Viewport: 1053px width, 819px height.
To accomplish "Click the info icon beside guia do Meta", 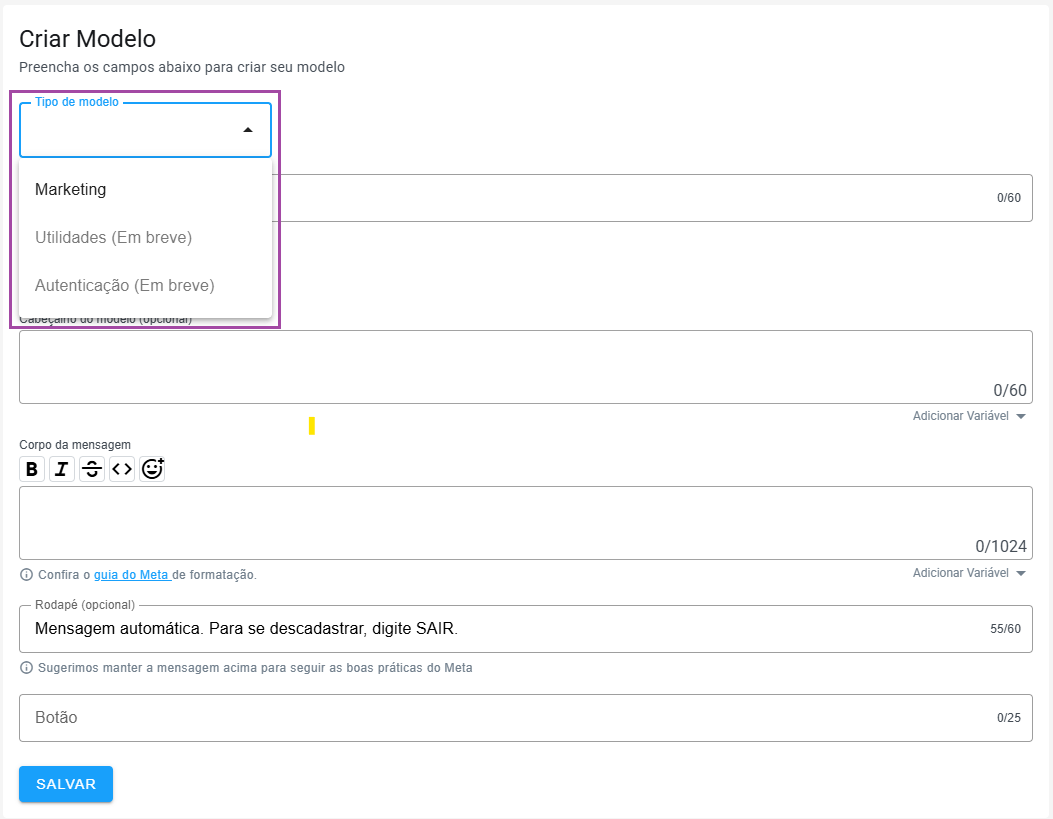I will tap(26, 575).
